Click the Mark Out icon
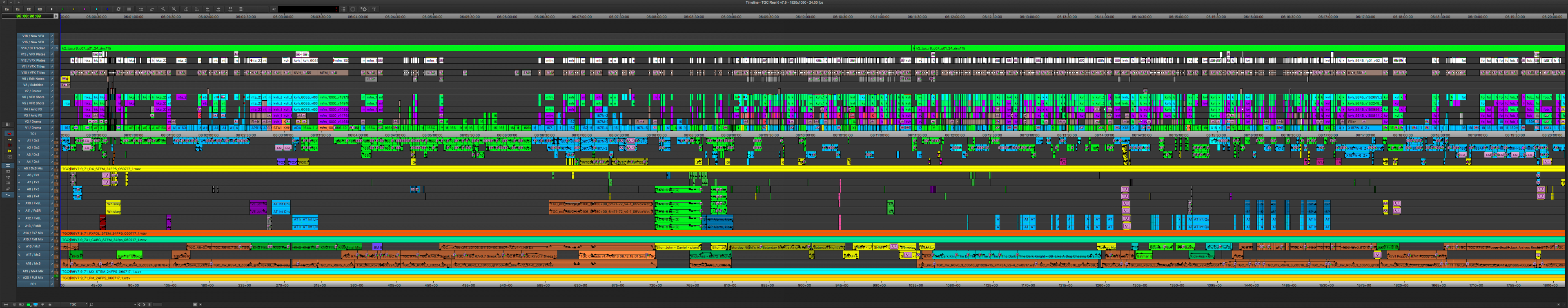Image resolution: width=1568 pixels, height=308 pixels. [196, 10]
